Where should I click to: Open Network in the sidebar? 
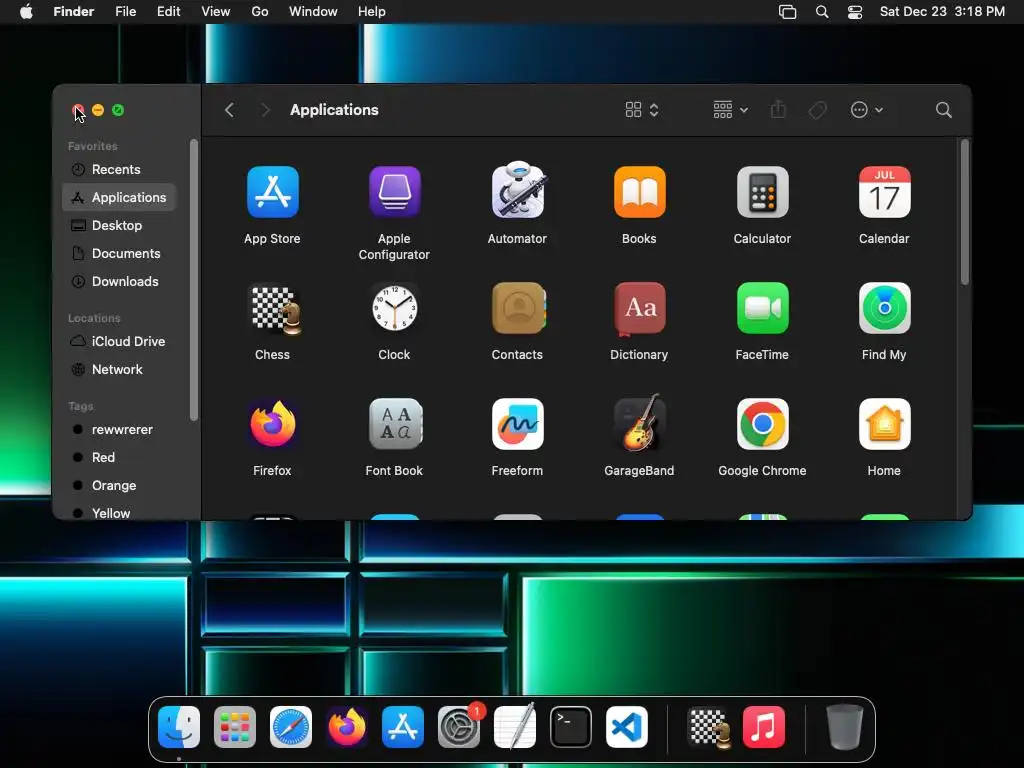click(x=119, y=370)
